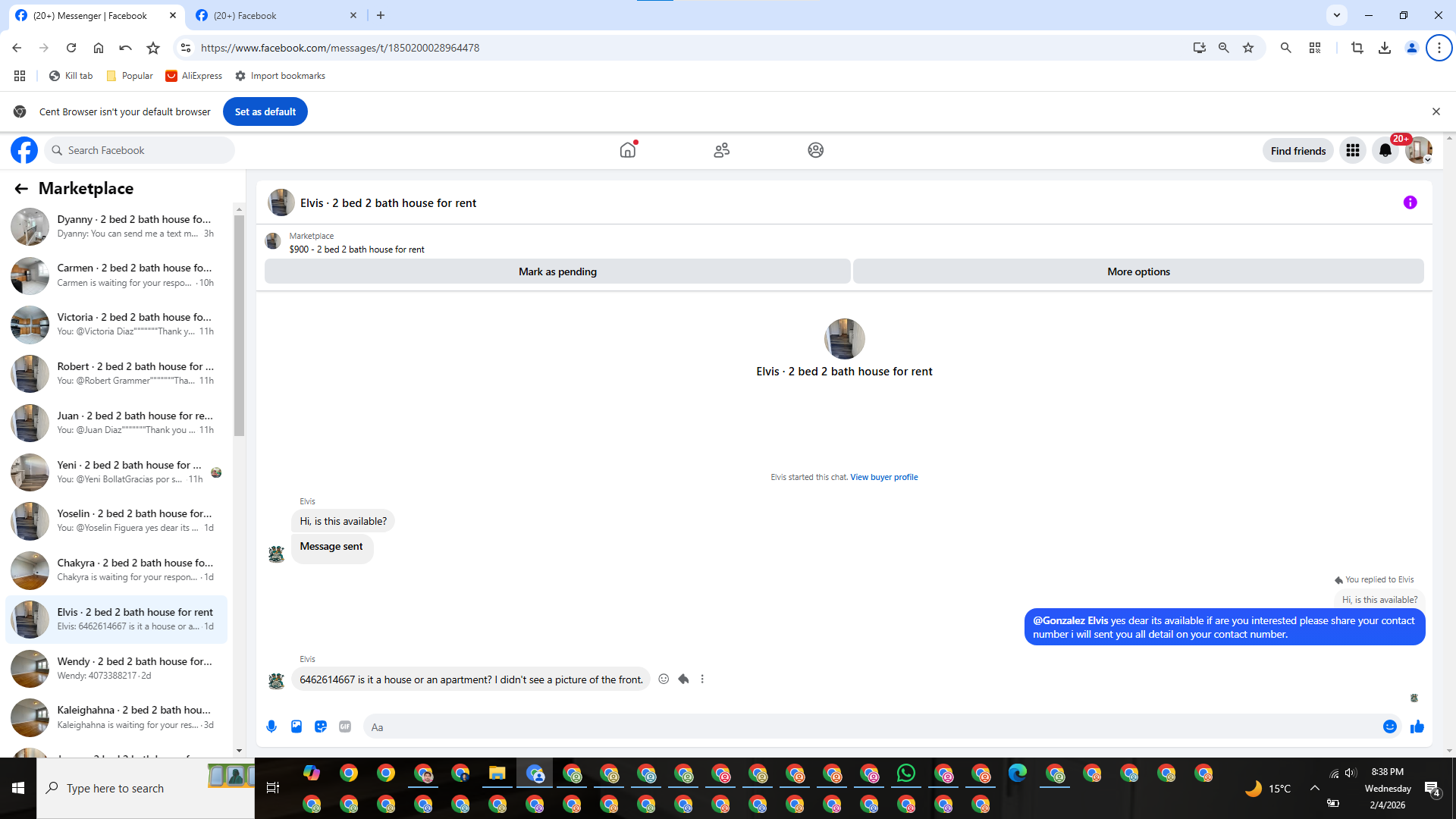Click the voice clip microphone icon
The width and height of the screenshot is (1456, 819).
tap(271, 726)
